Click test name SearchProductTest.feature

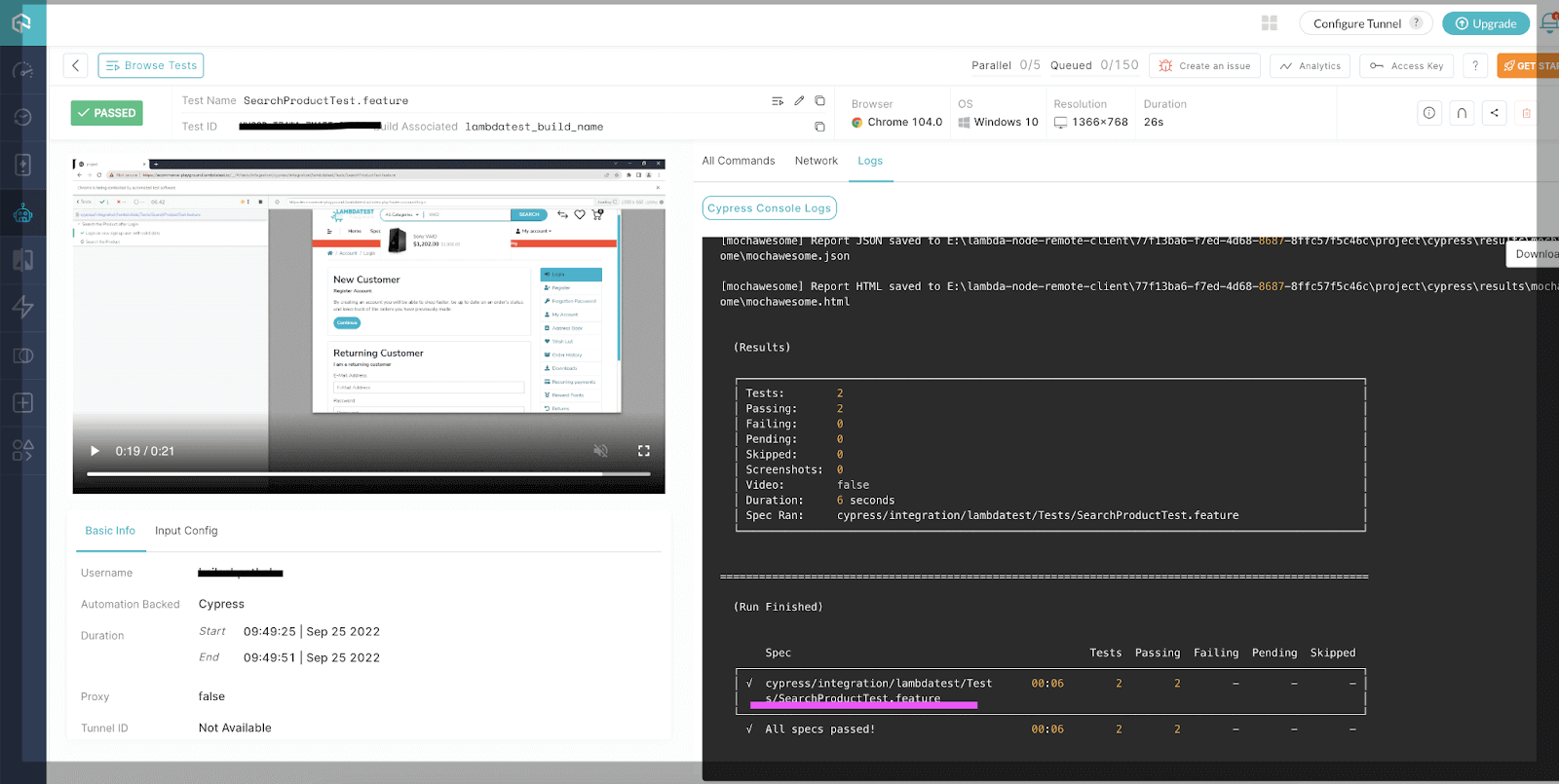point(325,100)
